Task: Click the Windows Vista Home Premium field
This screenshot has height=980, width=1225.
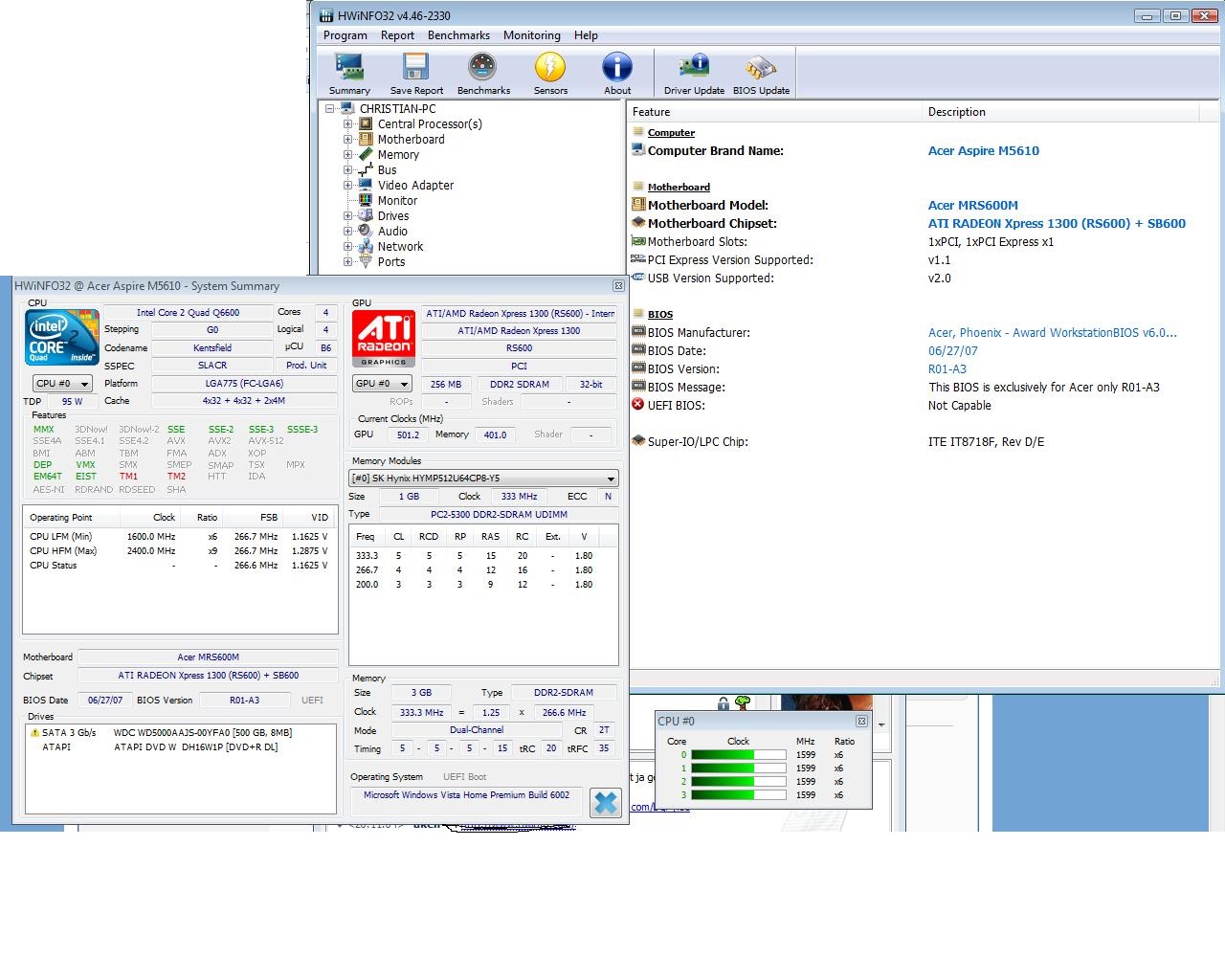Action: coord(466,795)
